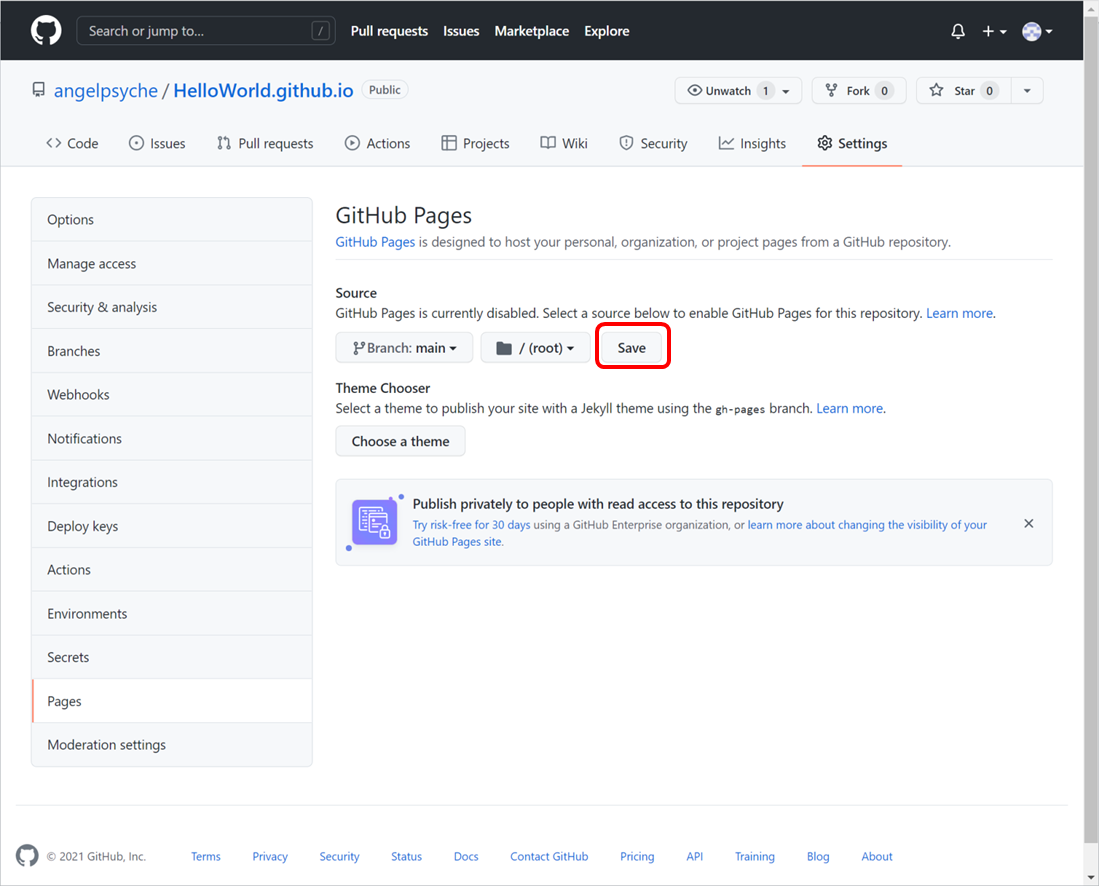1099x886 pixels.
Task: Open Notifications settings
Action: coord(172,439)
